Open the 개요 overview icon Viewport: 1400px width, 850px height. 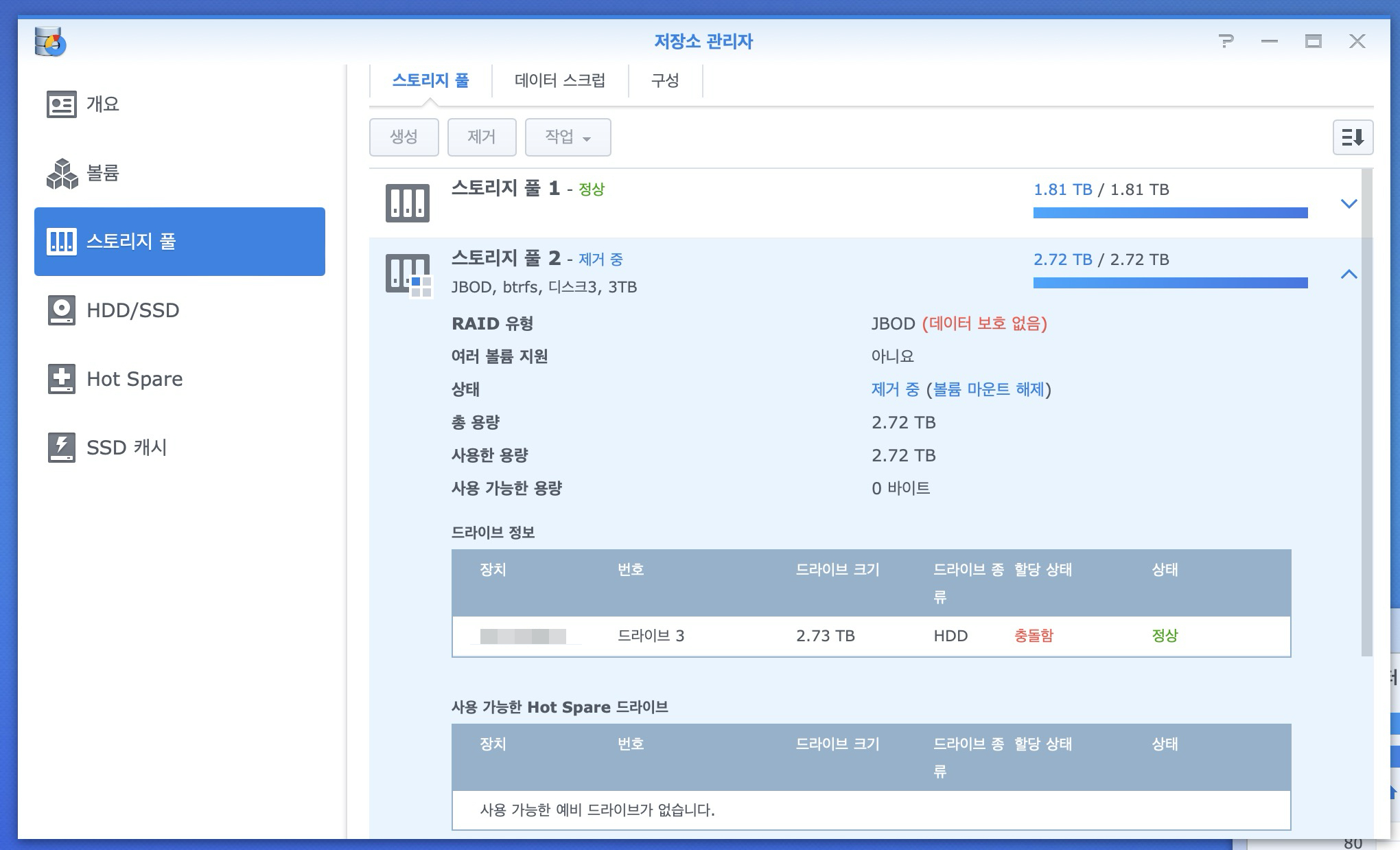tap(61, 104)
